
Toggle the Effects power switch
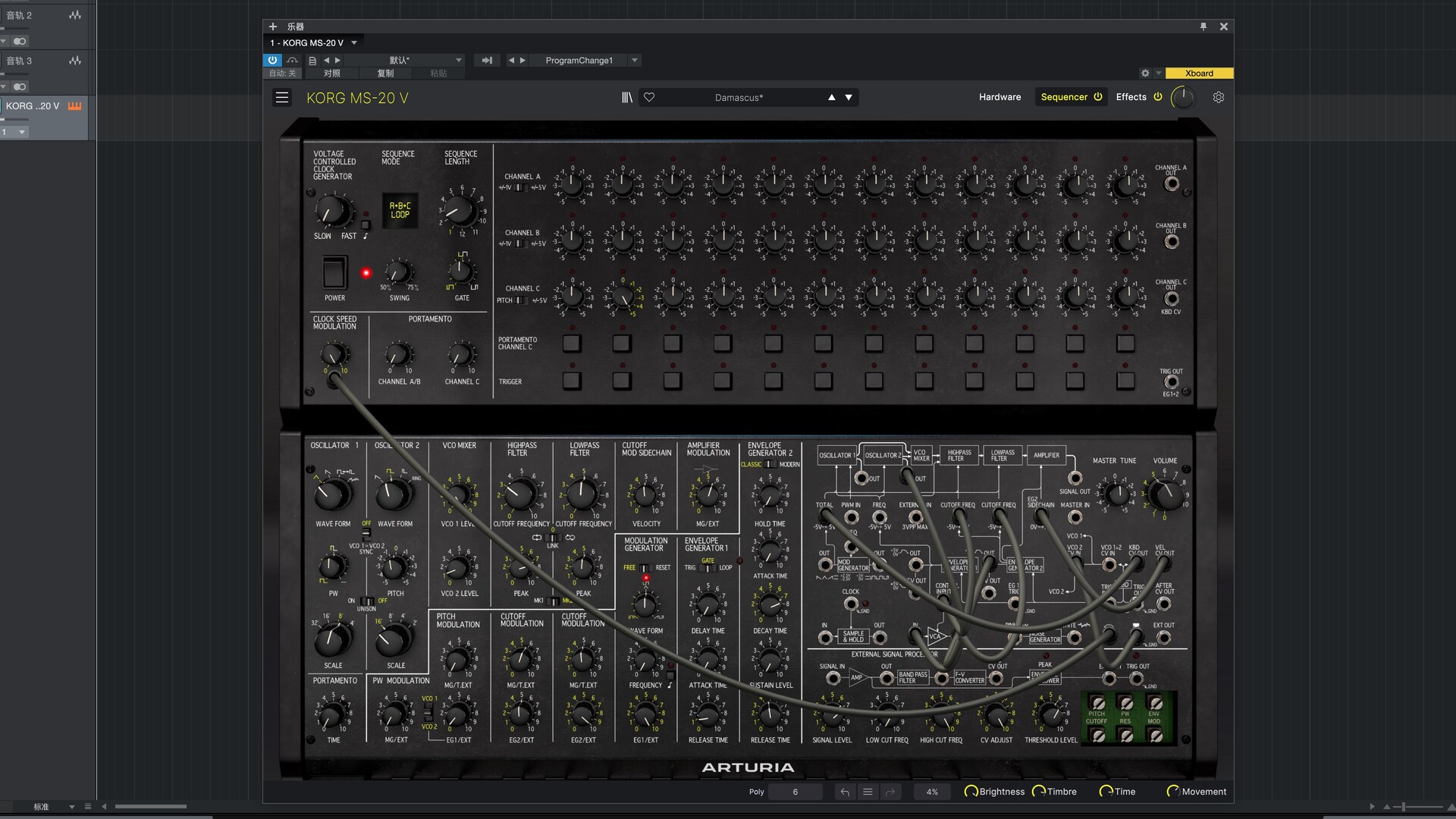pos(1157,97)
